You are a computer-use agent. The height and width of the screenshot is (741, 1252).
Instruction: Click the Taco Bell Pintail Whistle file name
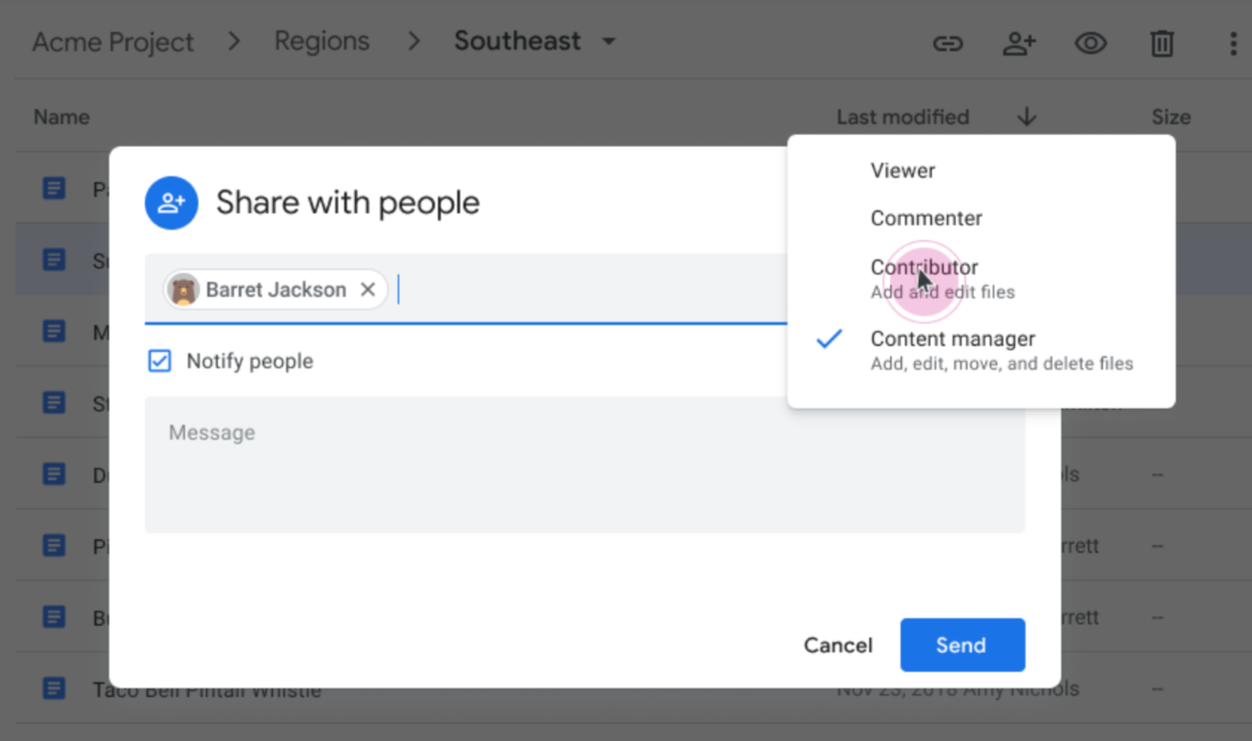[x=207, y=690]
